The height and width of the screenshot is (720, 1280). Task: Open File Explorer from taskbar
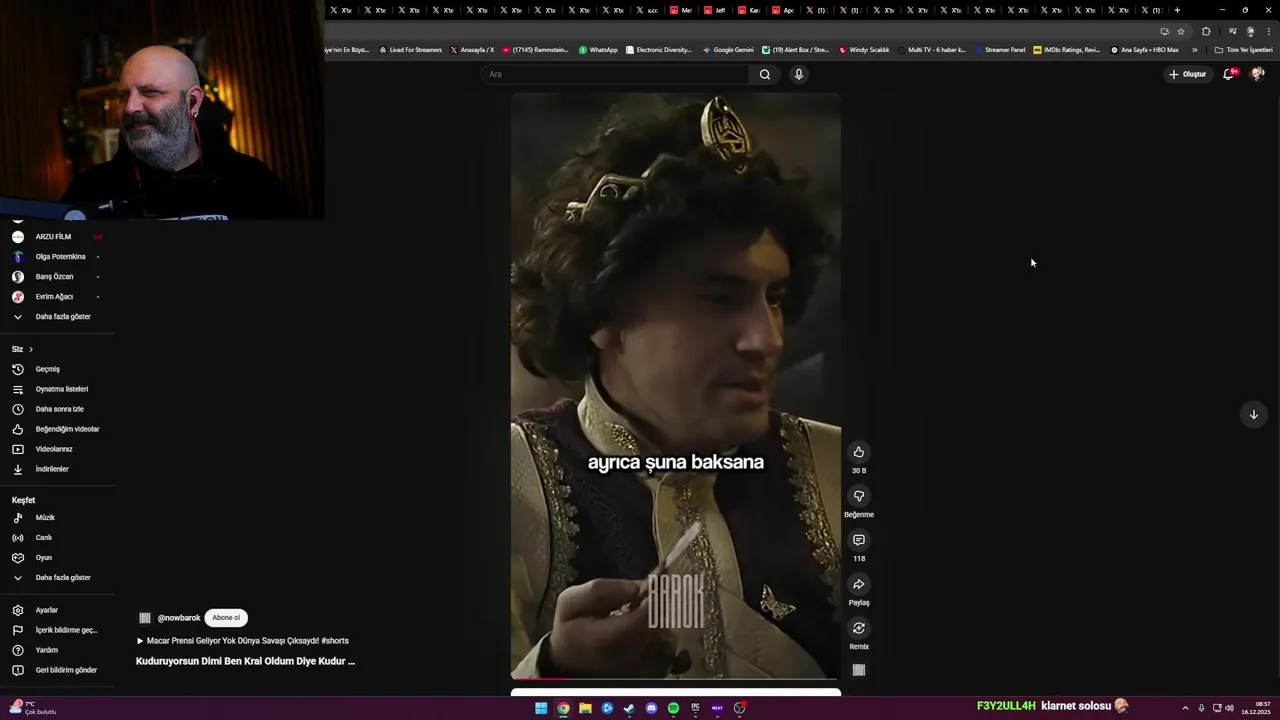click(x=585, y=708)
